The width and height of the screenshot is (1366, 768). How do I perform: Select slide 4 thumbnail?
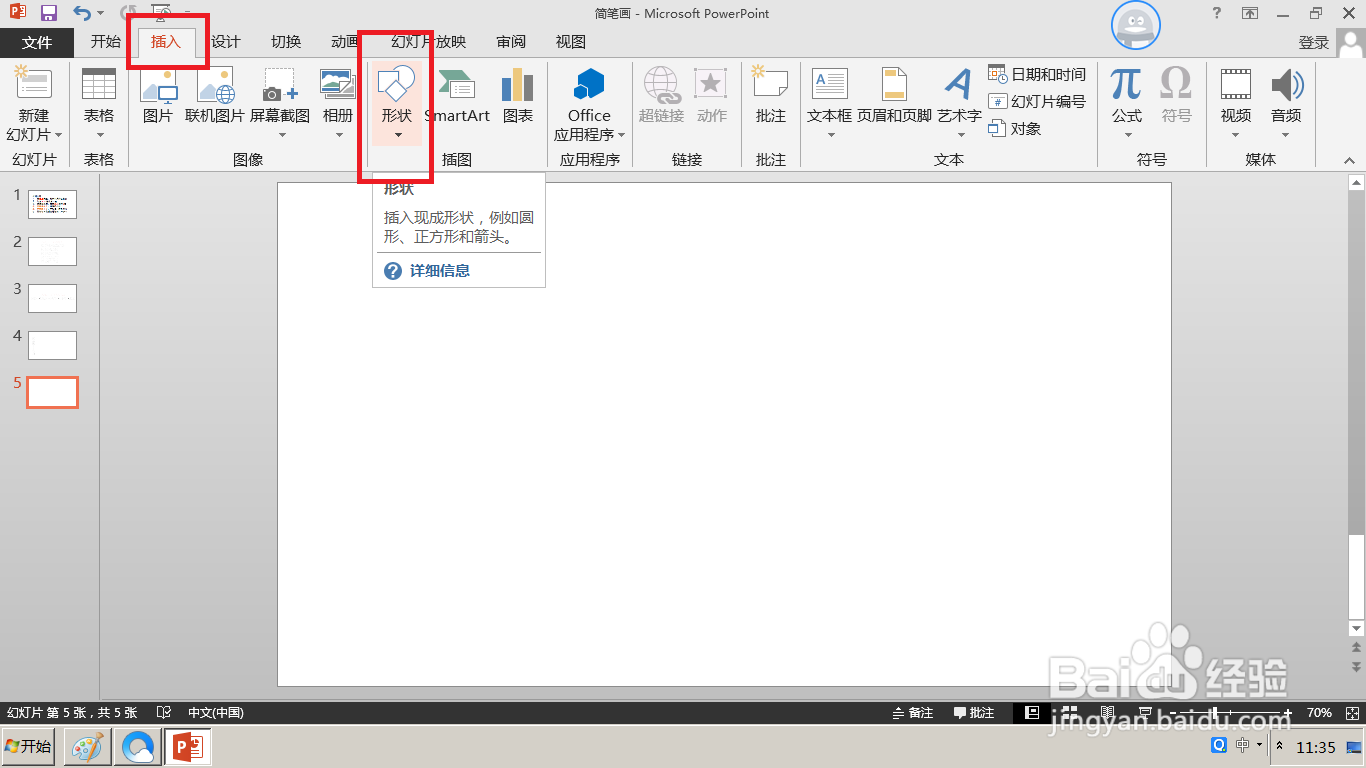pyautogui.click(x=52, y=345)
